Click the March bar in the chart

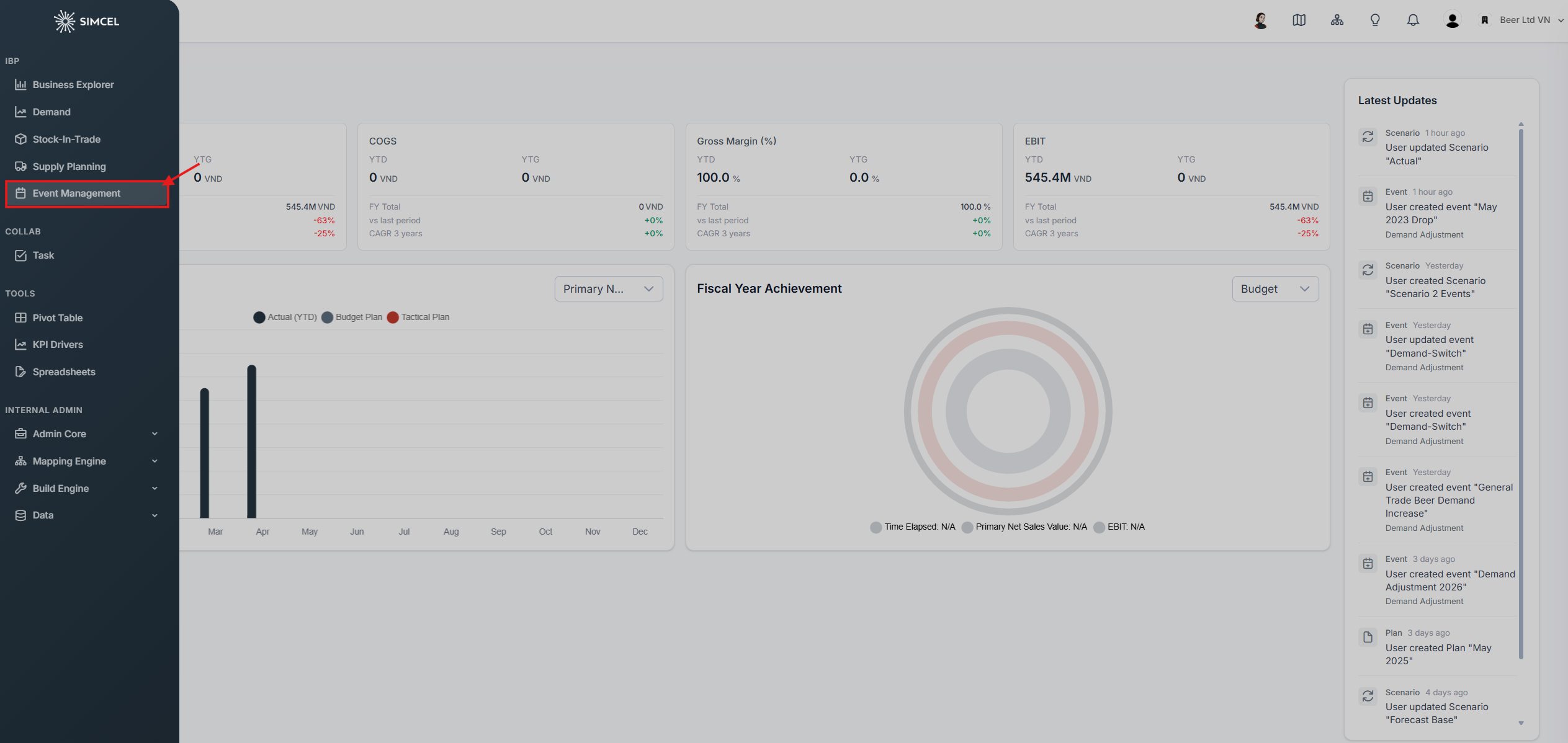[204, 453]
